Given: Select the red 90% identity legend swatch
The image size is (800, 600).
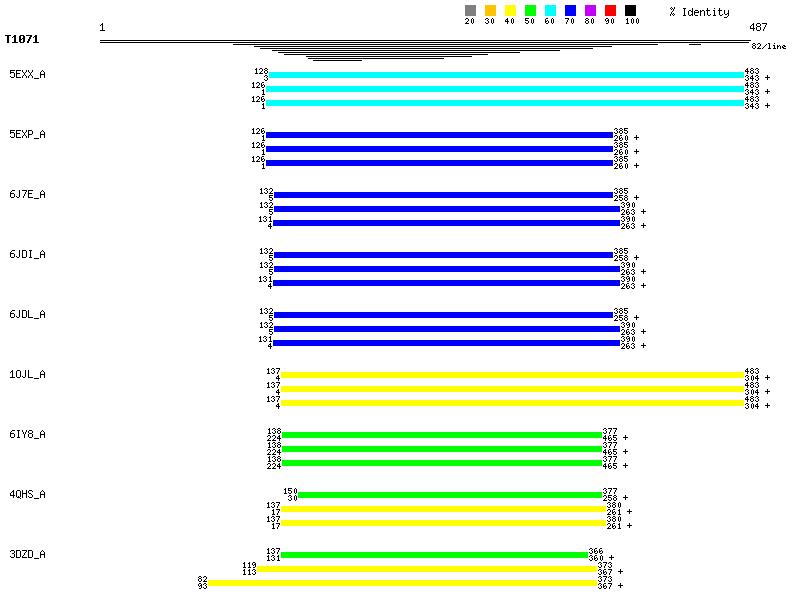Looking at the screenshot, I should pyautogui.click(x=610, y=11).
